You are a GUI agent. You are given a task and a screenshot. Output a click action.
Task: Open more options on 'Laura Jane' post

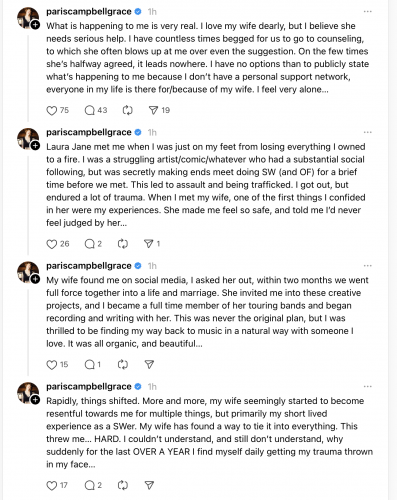[367, 132]
